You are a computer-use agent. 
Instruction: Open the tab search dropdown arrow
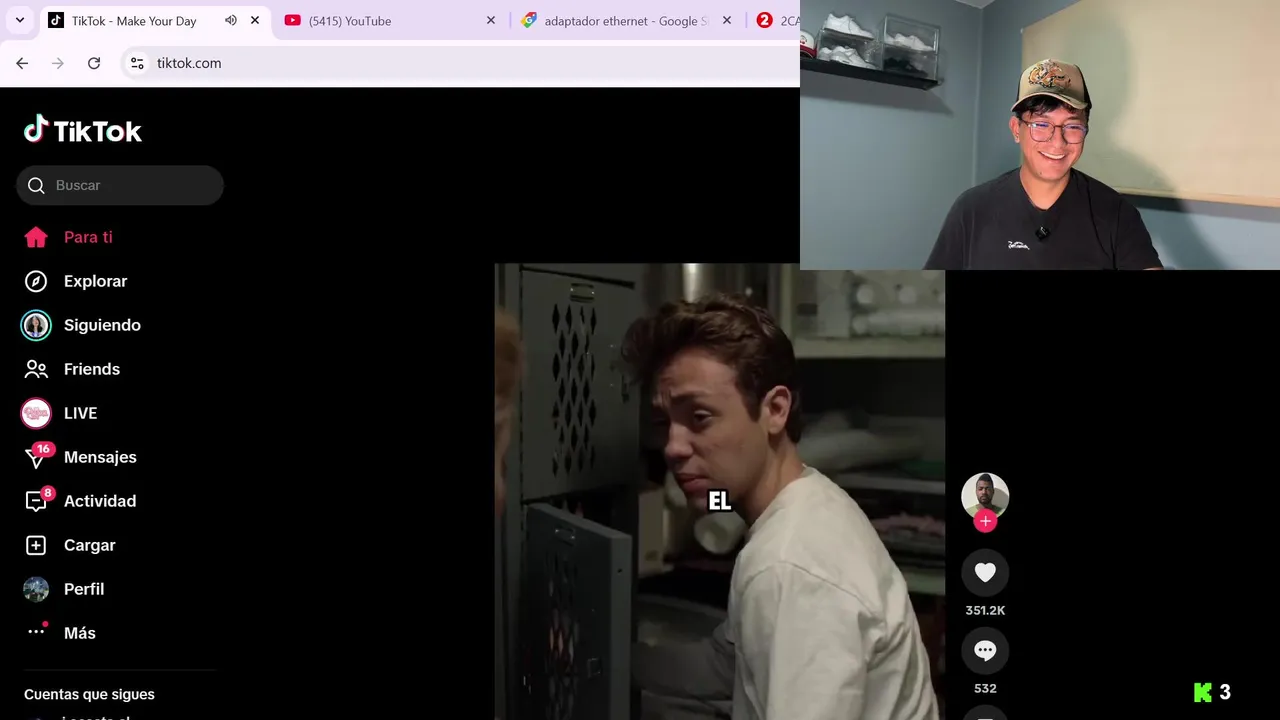pyautogui.click(x=19, y=20)
